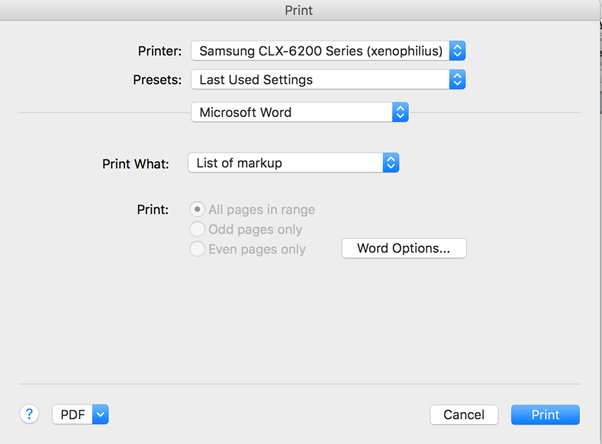Click the help question mark button
The height and width of the screenshot is (444, 602).
pos(29,414)
